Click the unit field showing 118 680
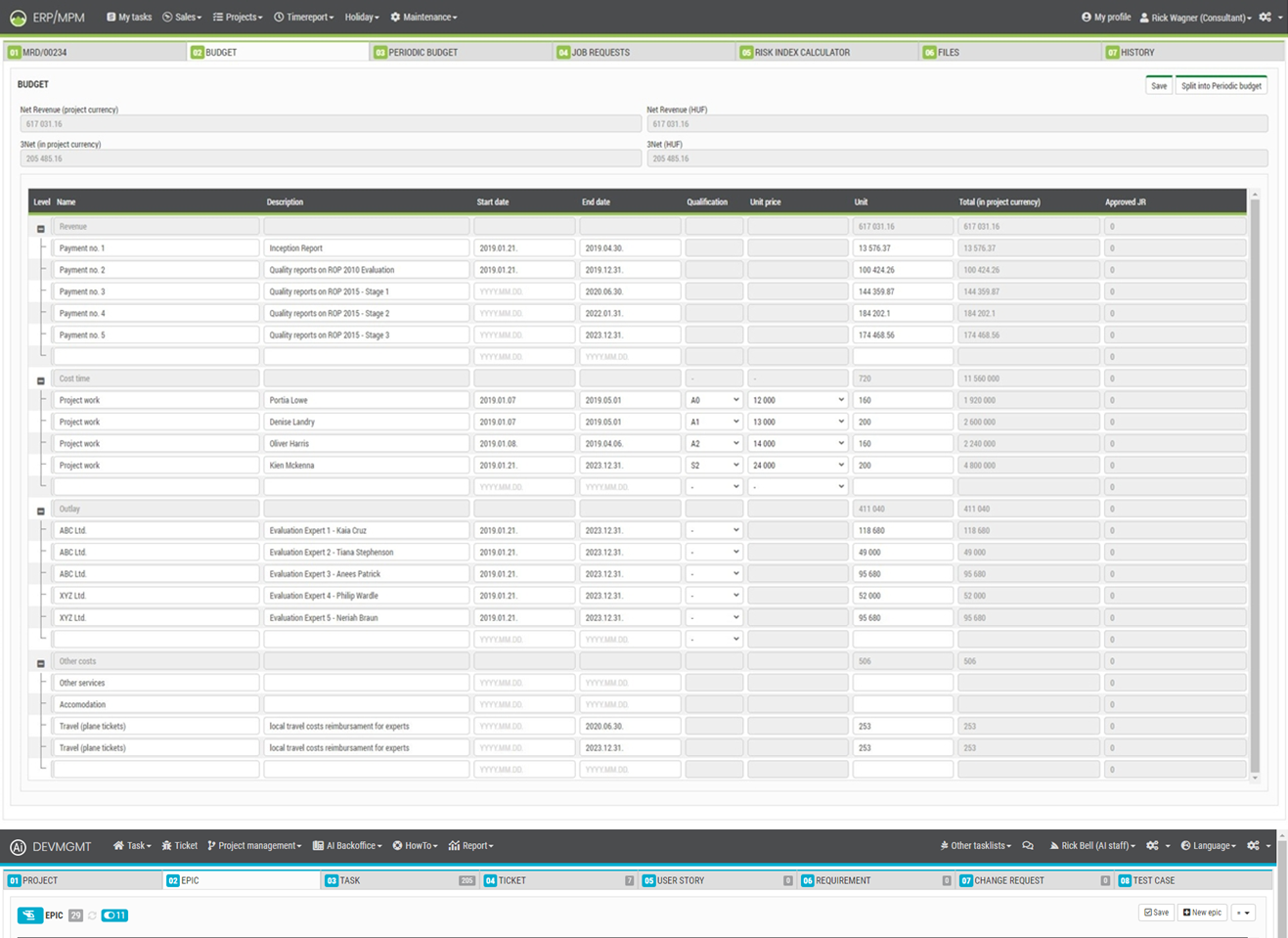This screenshot has height=938, width=1288. click(x=903, y=530)
